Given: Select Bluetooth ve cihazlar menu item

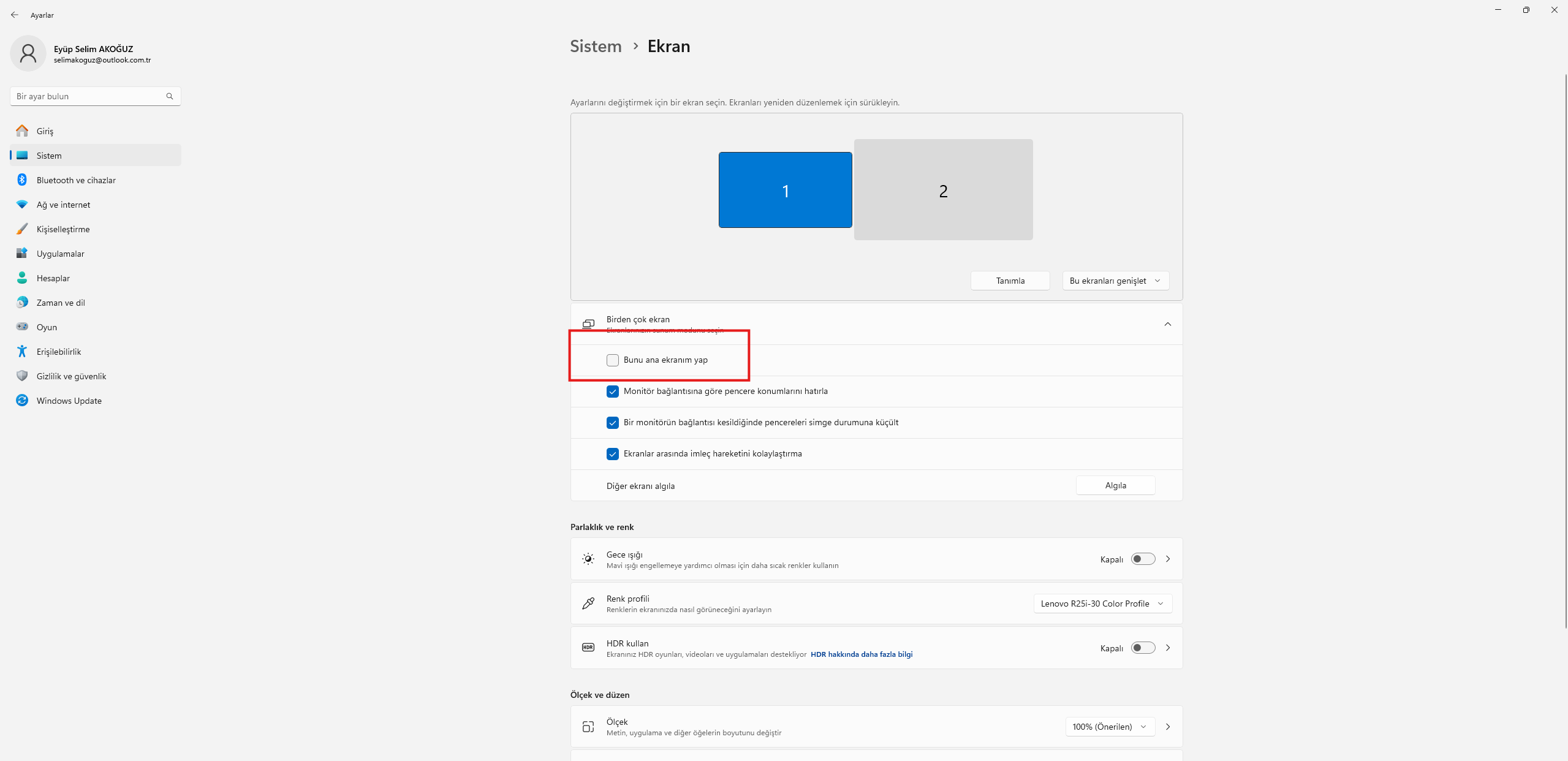Looking at the screenshot, I should [x=96, y=180].
